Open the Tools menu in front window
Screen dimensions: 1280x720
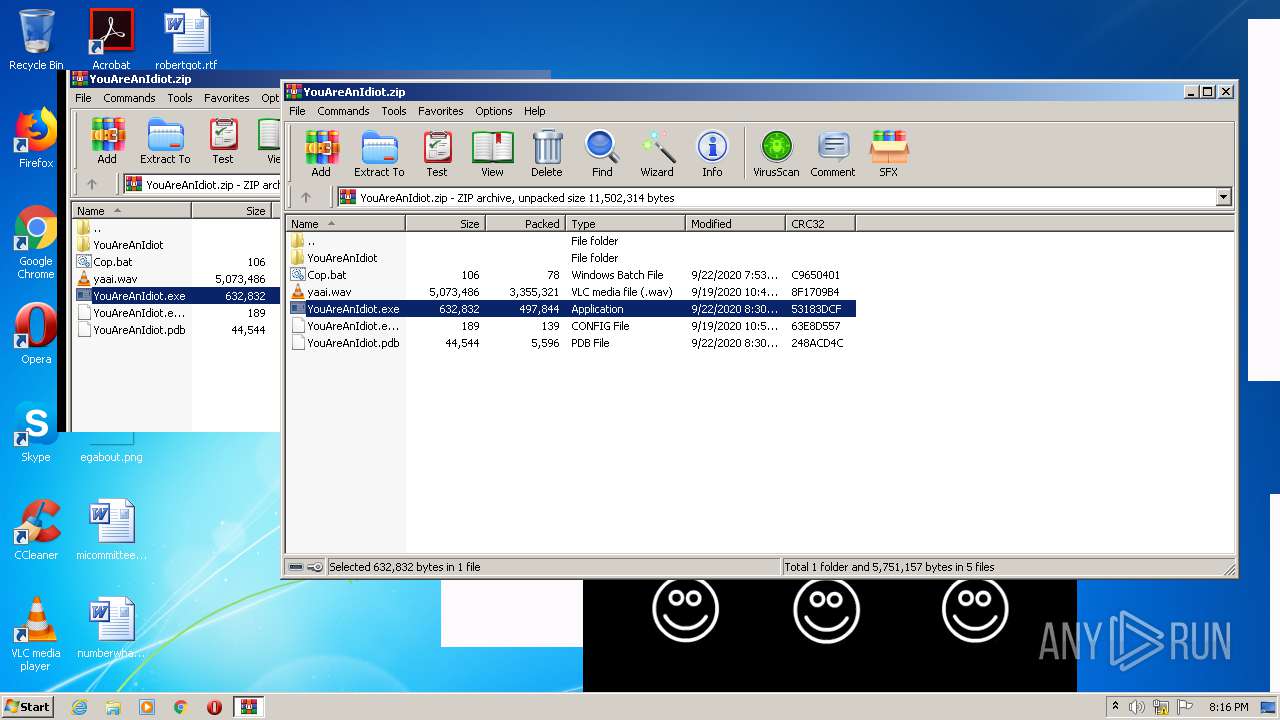point(394,111)
